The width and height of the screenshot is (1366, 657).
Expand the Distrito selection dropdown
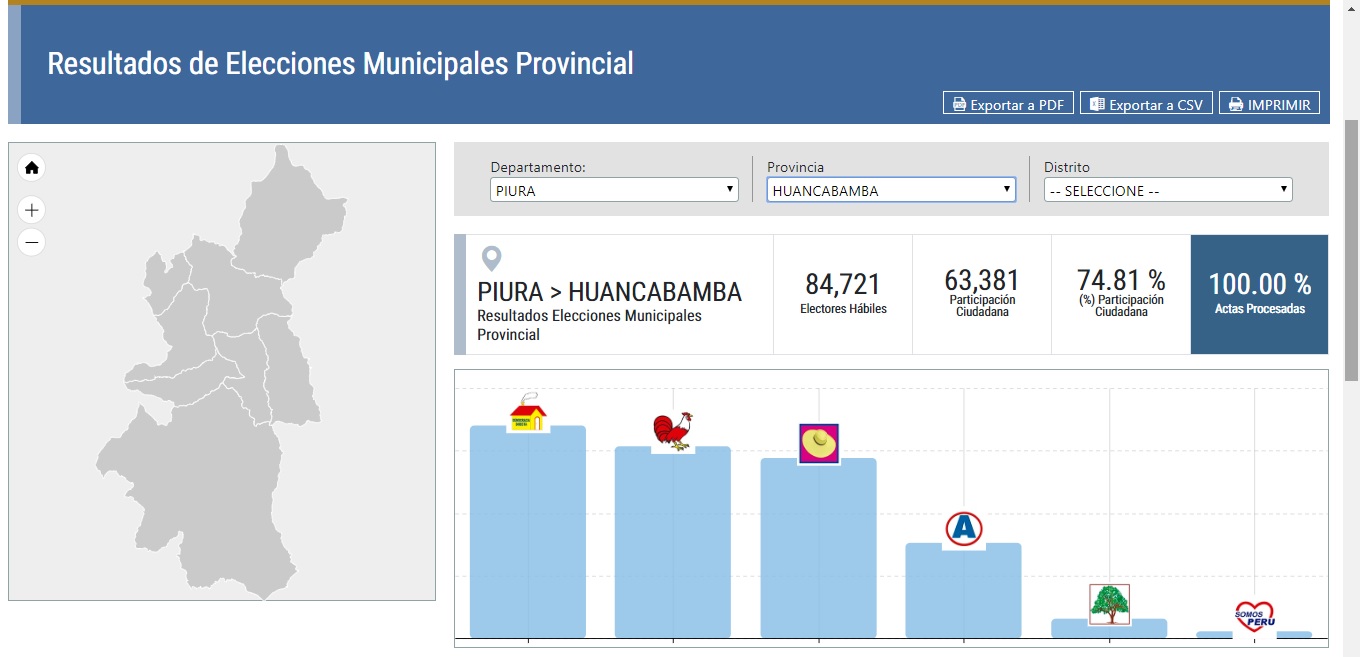pyautogui.click(x=1168, y=190)
